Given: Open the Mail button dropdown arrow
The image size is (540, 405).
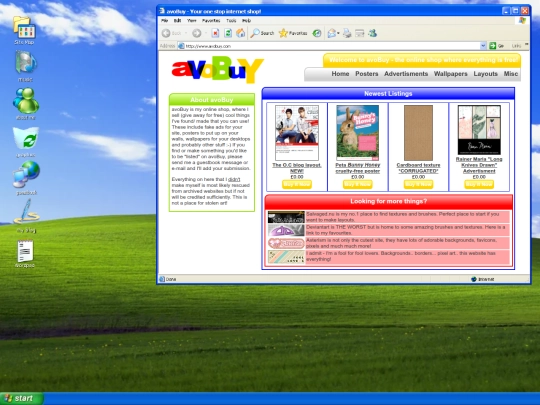Looking at the screenshot, I should point(339,33).
